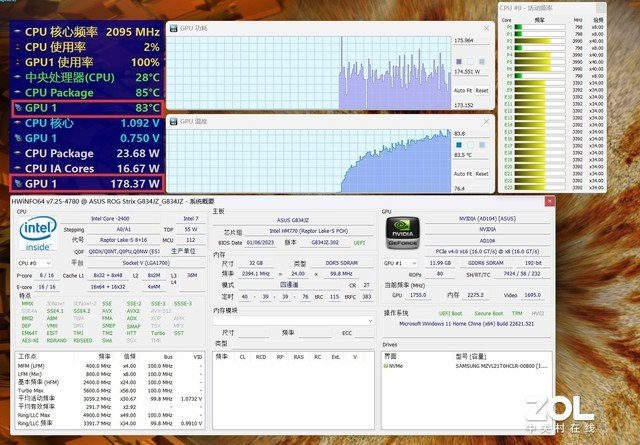The height and width of the screenshot is (445, 640).
Task: Click the NVIDIA (AD104) [ASUS] GPU name
Action: coord(487,219)
